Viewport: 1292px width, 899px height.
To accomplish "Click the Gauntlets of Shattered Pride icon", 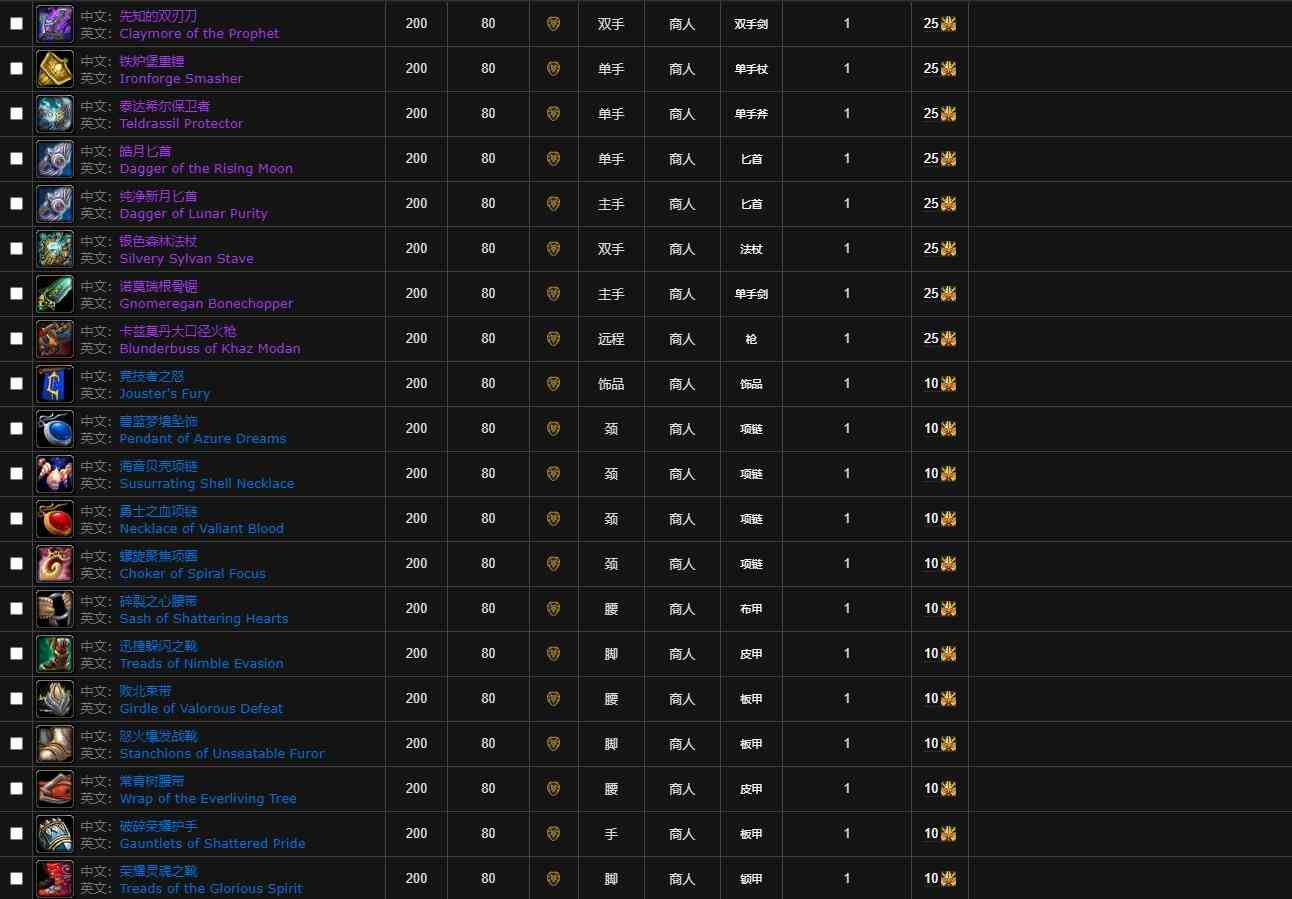I will pos(55,834).
